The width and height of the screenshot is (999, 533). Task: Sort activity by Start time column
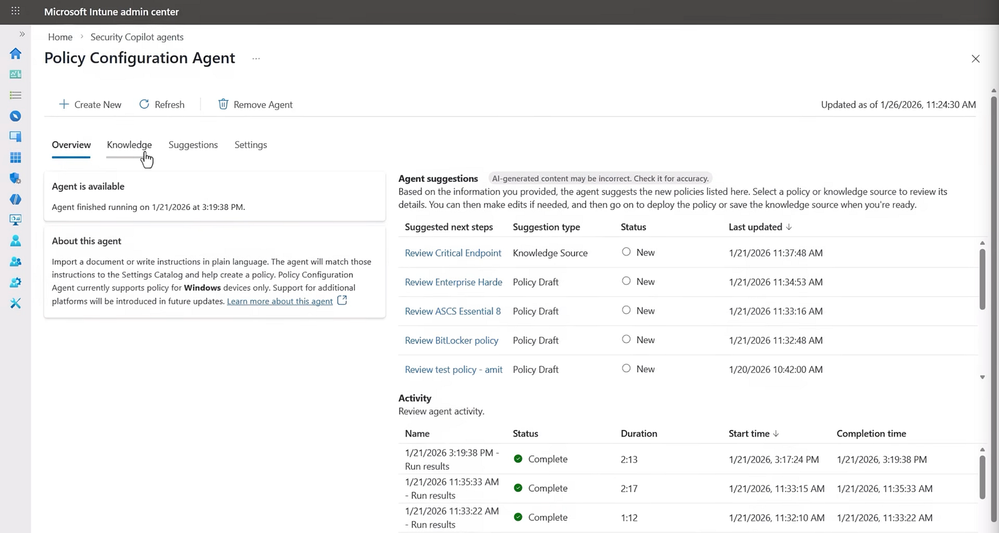pyautogui.click(x=753, y=434)
